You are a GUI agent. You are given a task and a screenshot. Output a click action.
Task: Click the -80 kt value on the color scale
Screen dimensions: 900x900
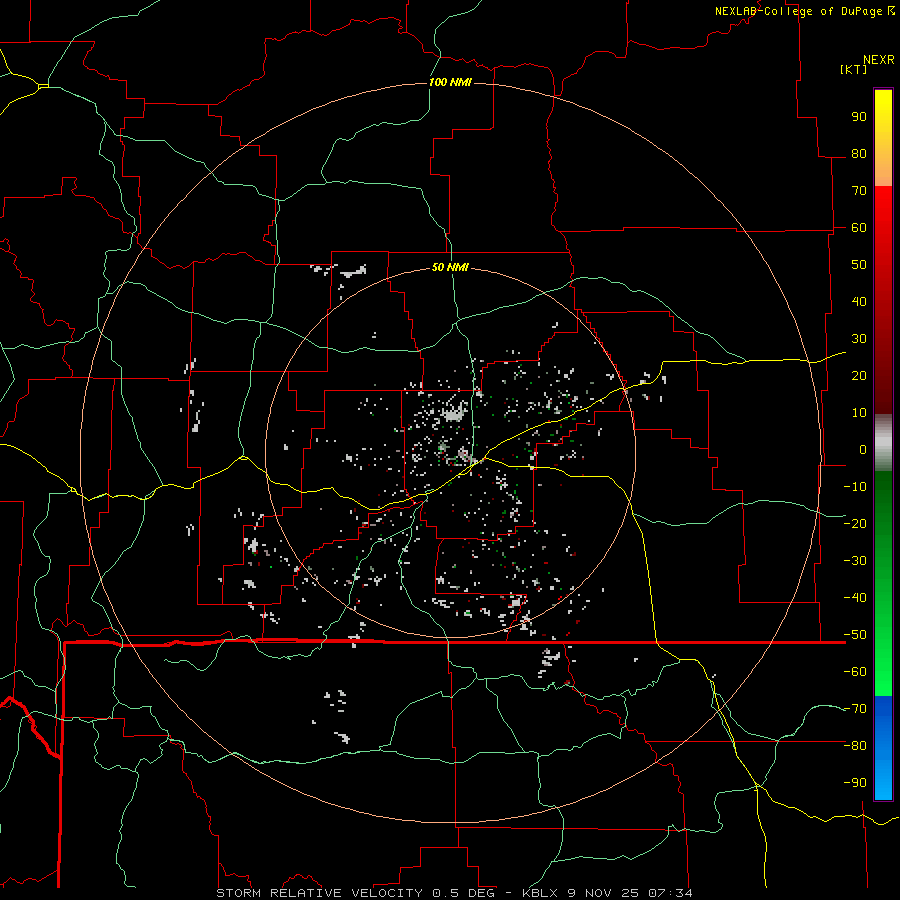[855, 746]
